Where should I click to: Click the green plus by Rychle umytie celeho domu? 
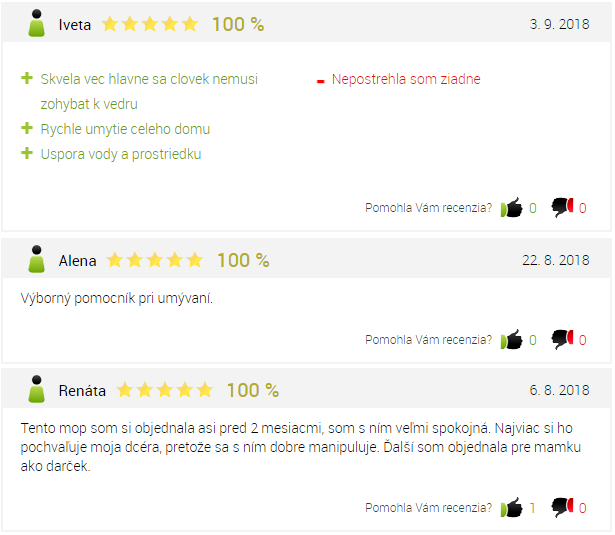click(27, 128)
